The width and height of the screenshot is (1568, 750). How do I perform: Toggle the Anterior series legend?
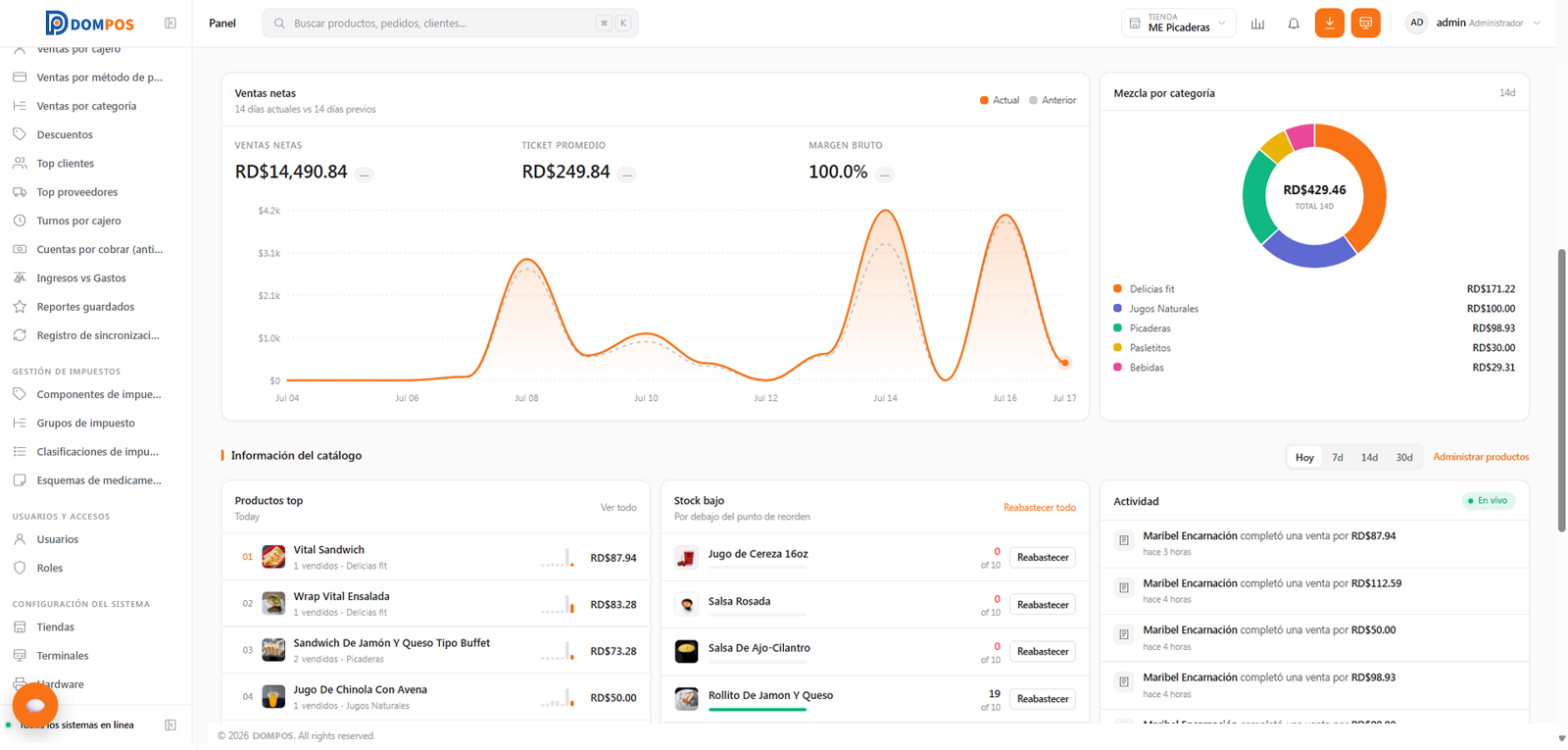[x=1053, y=100]
